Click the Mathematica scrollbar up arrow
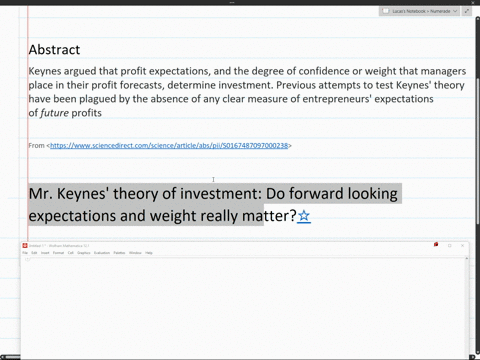 pos(466,259)
